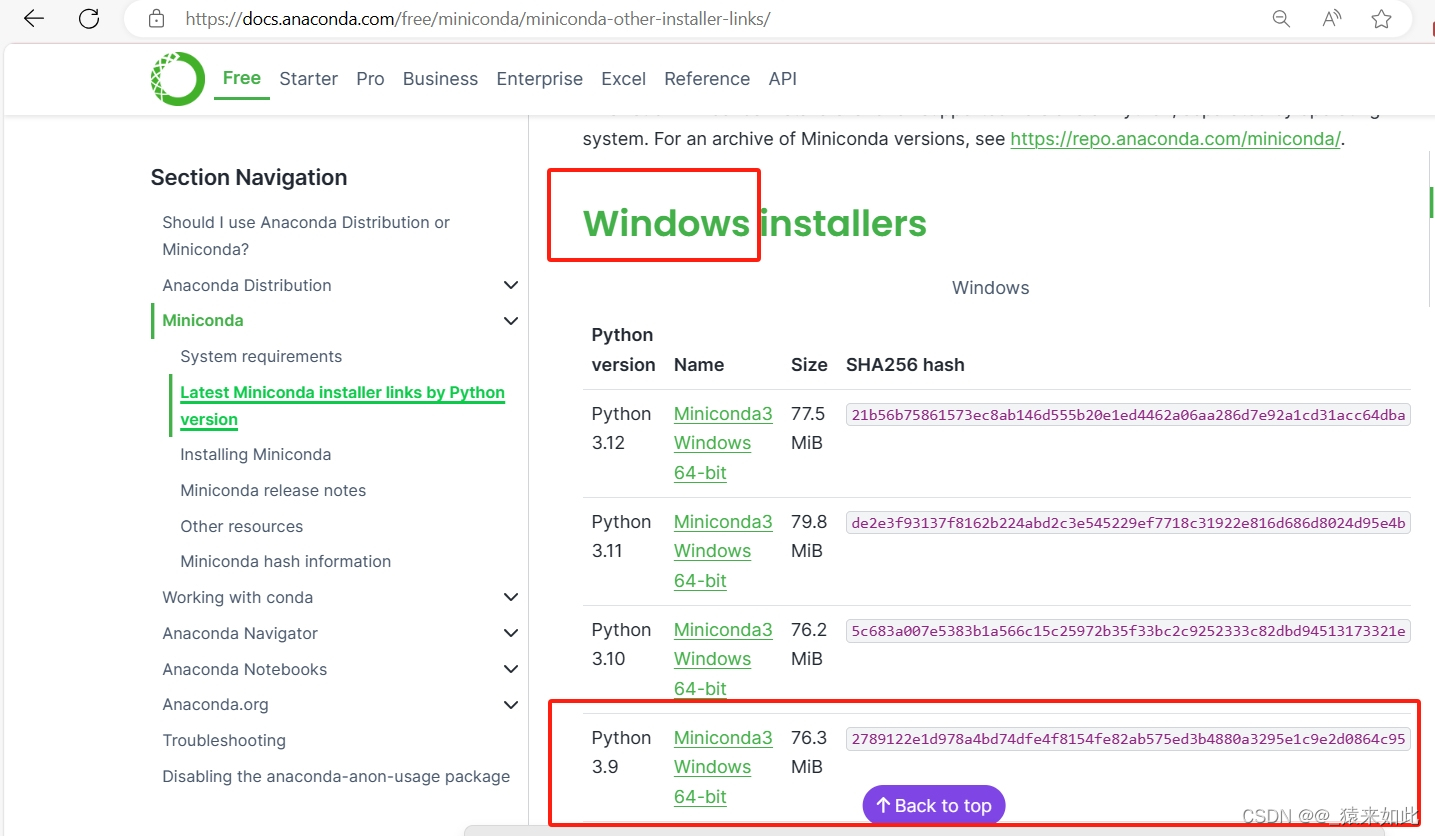This screenshot has height=836, width=1435.
Task: Click the Back to top button
Action: pyautogui.click(x=934, y=805)
